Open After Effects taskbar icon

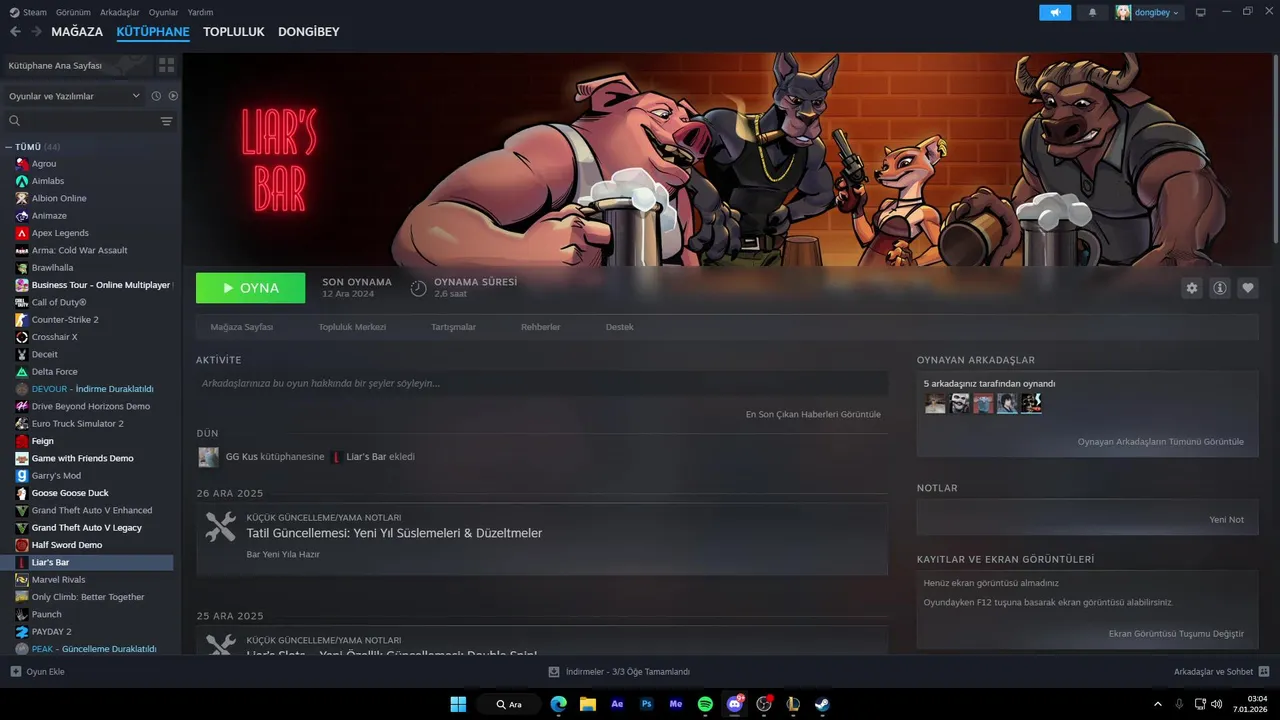tap(617, 704)
